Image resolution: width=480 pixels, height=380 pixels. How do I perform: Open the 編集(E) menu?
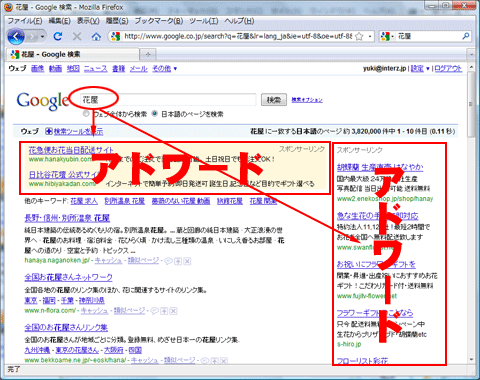[x=59, y=21]
